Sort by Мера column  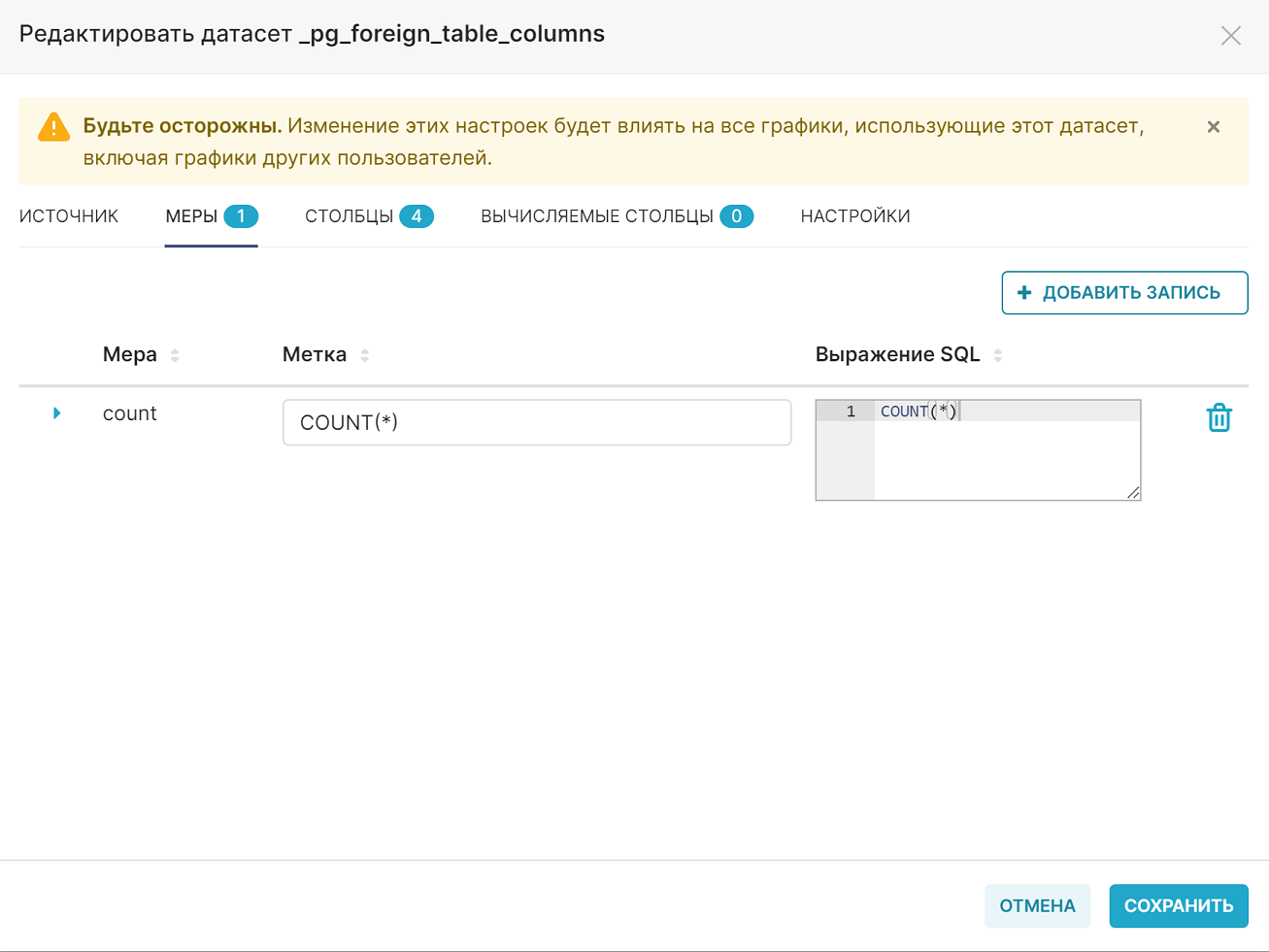(x=175, y=355)
